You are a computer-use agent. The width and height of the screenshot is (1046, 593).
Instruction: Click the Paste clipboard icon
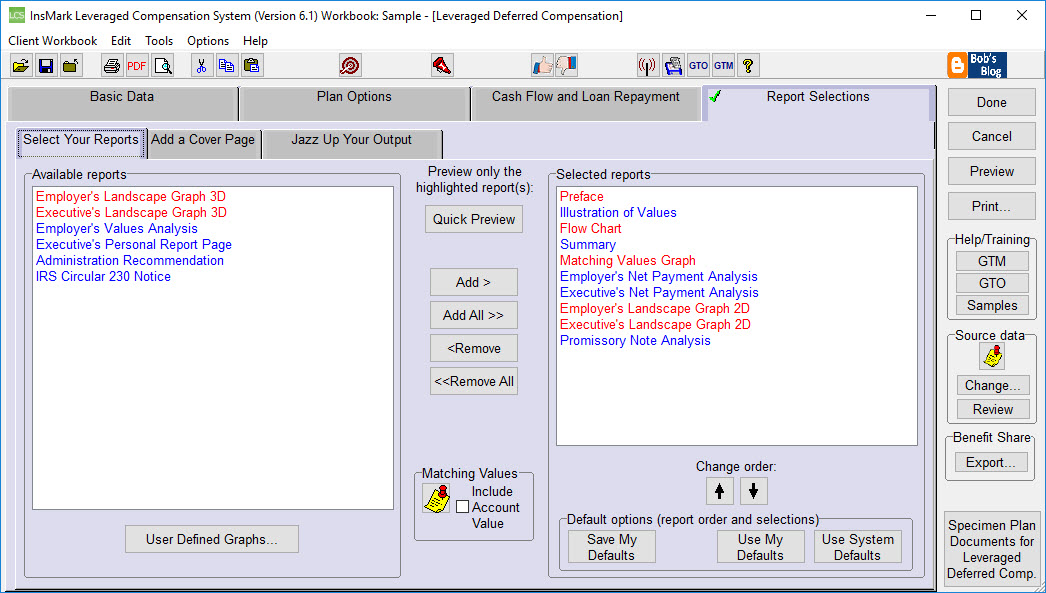pos(252,64)
